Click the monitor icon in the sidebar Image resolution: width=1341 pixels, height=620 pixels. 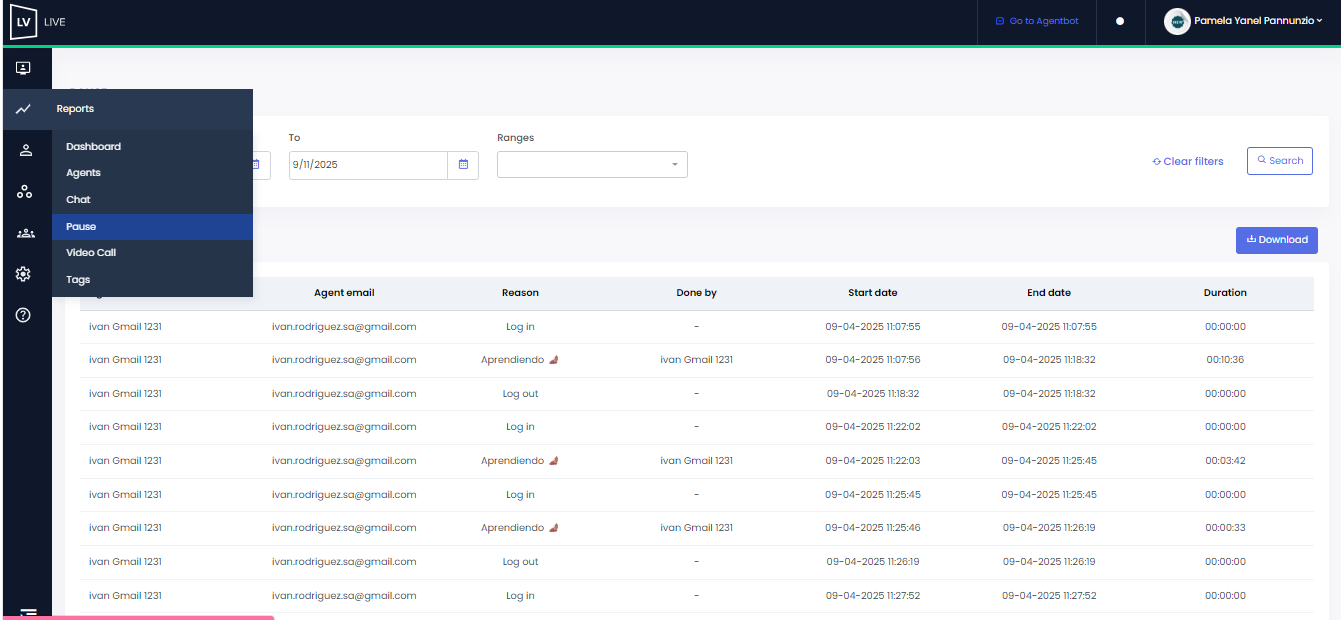click(24, 68)
